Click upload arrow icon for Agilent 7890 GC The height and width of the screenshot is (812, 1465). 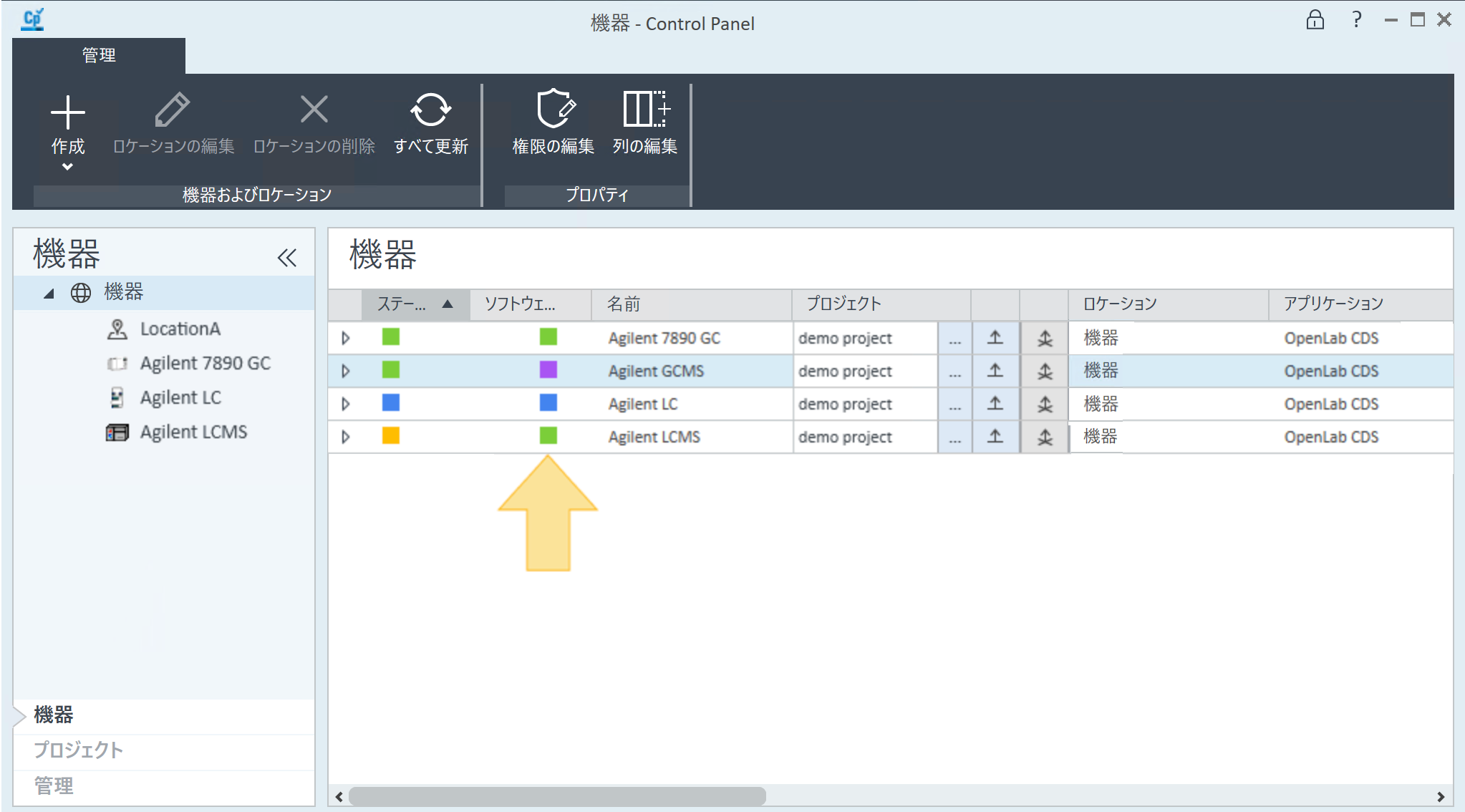click(995, 338)
